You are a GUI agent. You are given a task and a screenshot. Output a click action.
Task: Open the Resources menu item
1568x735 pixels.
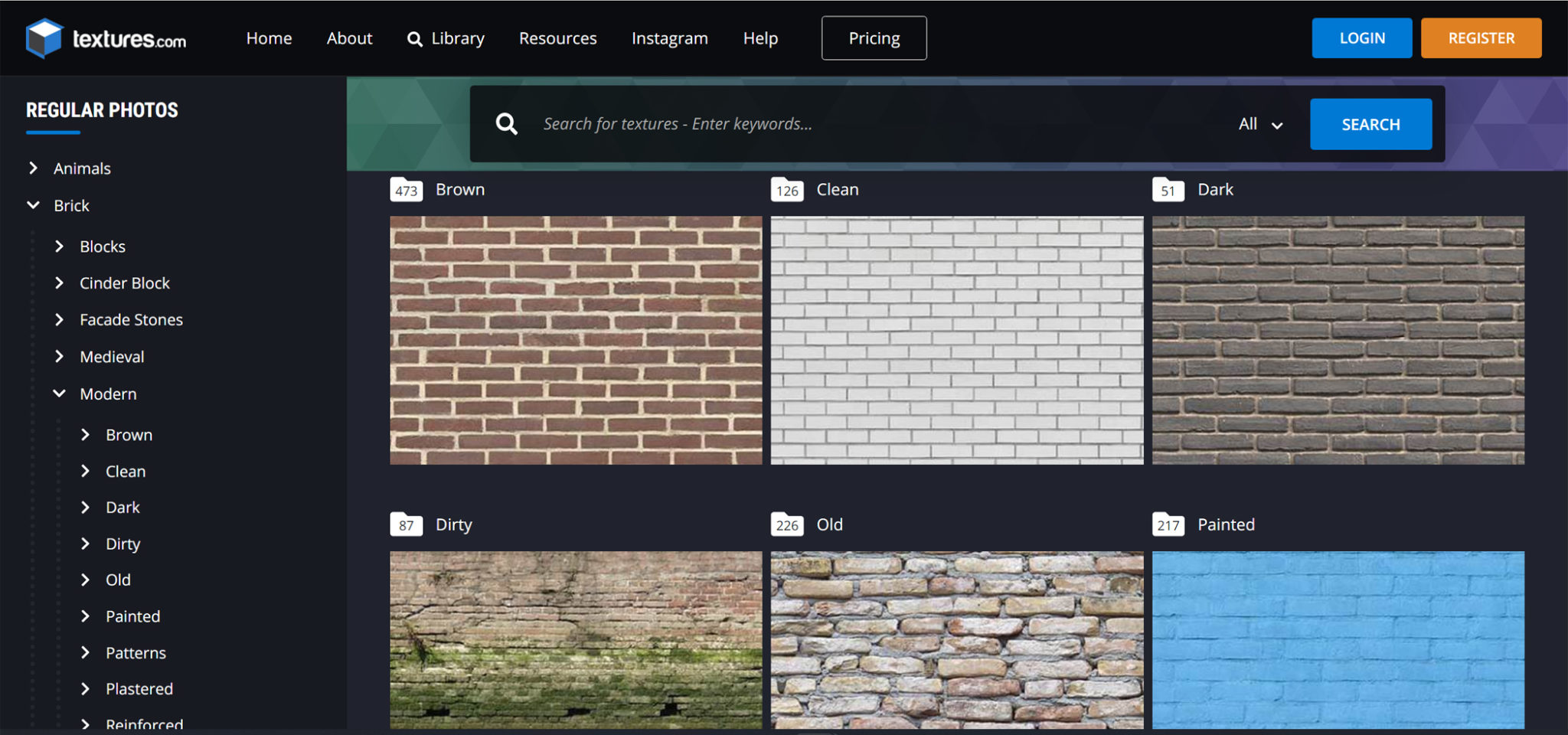(557, 38)
